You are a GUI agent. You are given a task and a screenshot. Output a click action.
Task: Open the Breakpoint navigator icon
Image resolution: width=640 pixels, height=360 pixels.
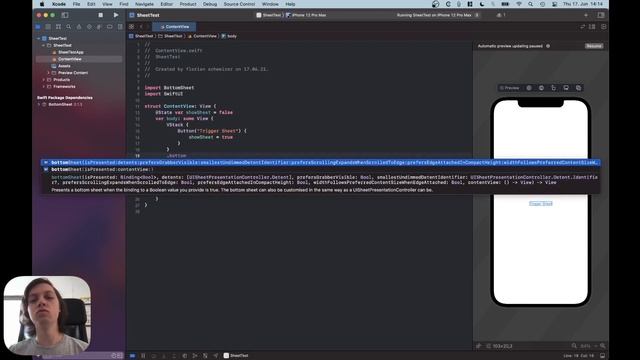coord(109,27)
